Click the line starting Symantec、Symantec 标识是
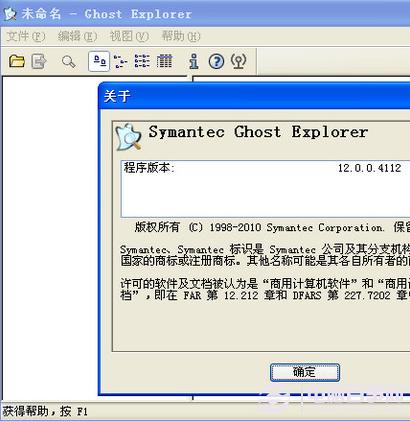Image resolution: width=410 pixels, height=421 pixels. tap(265, 249)
